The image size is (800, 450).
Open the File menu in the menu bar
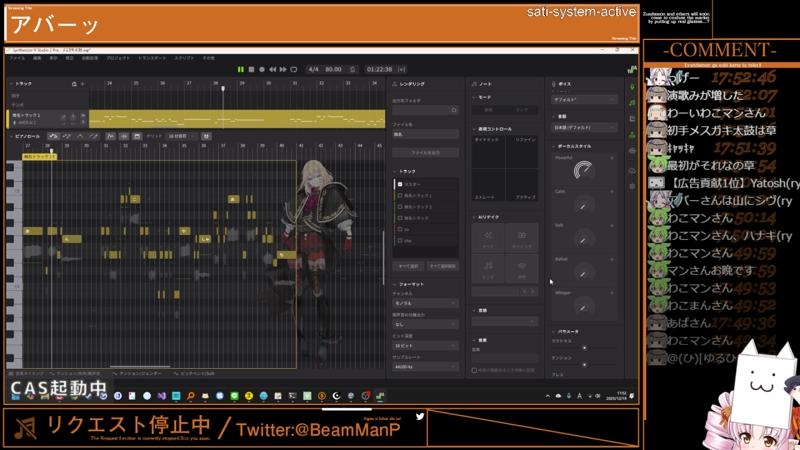(x=17, y=58)
